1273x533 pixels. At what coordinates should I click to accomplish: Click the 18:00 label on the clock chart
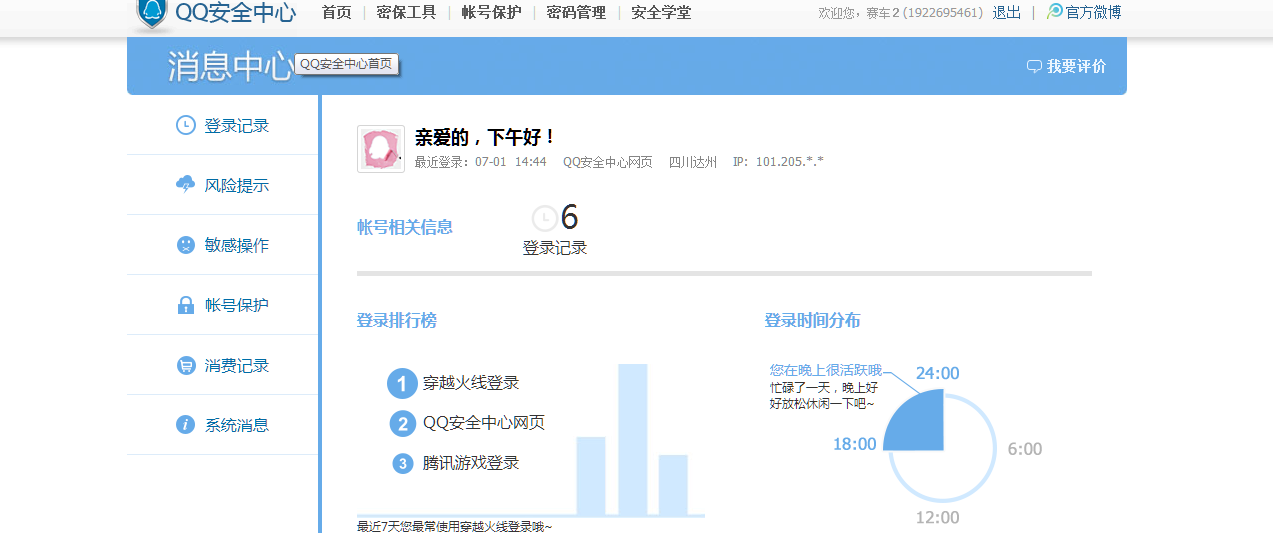tap(855, 444)
